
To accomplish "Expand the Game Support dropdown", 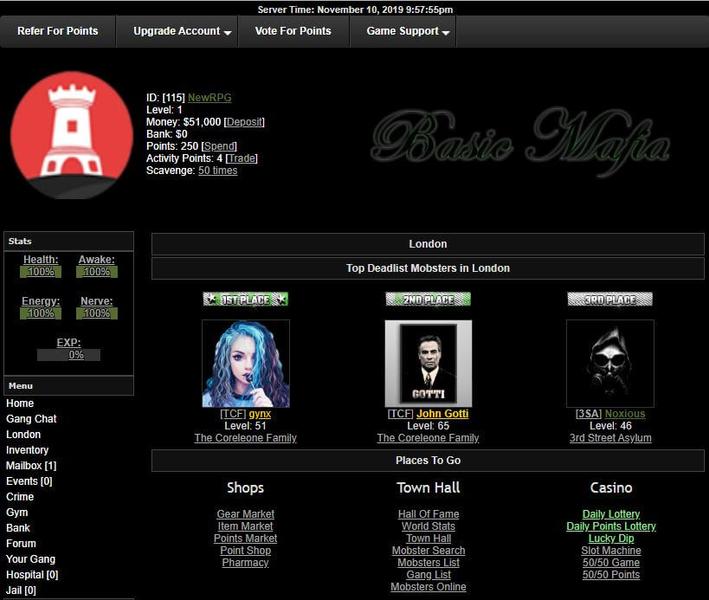I will pos(408,31).
